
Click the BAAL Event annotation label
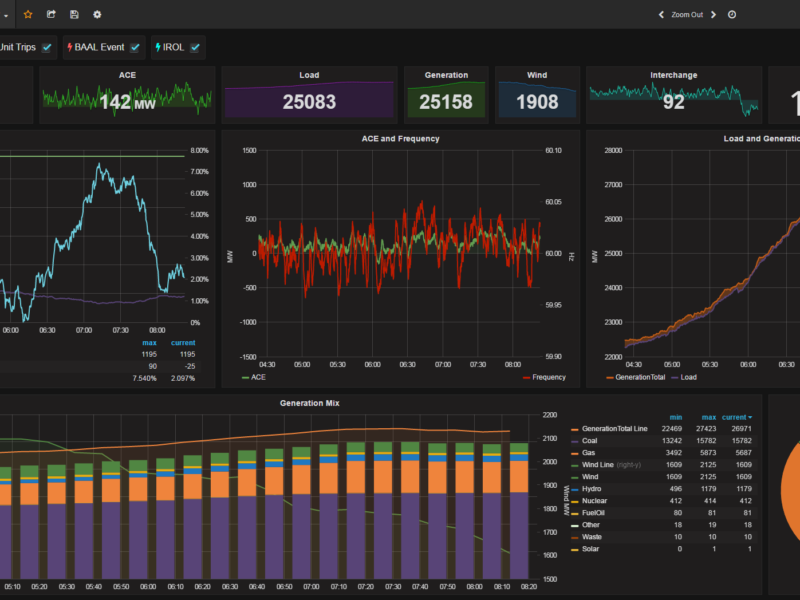pyautogui.click(x=99, y=47)
